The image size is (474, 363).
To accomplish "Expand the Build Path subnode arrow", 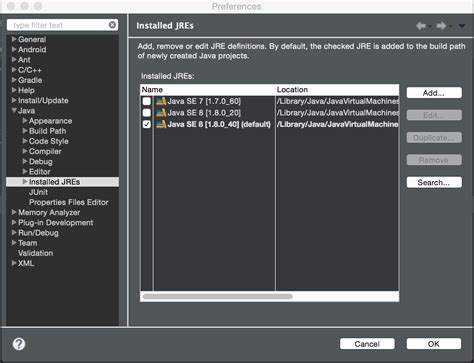I will (25, 131).
